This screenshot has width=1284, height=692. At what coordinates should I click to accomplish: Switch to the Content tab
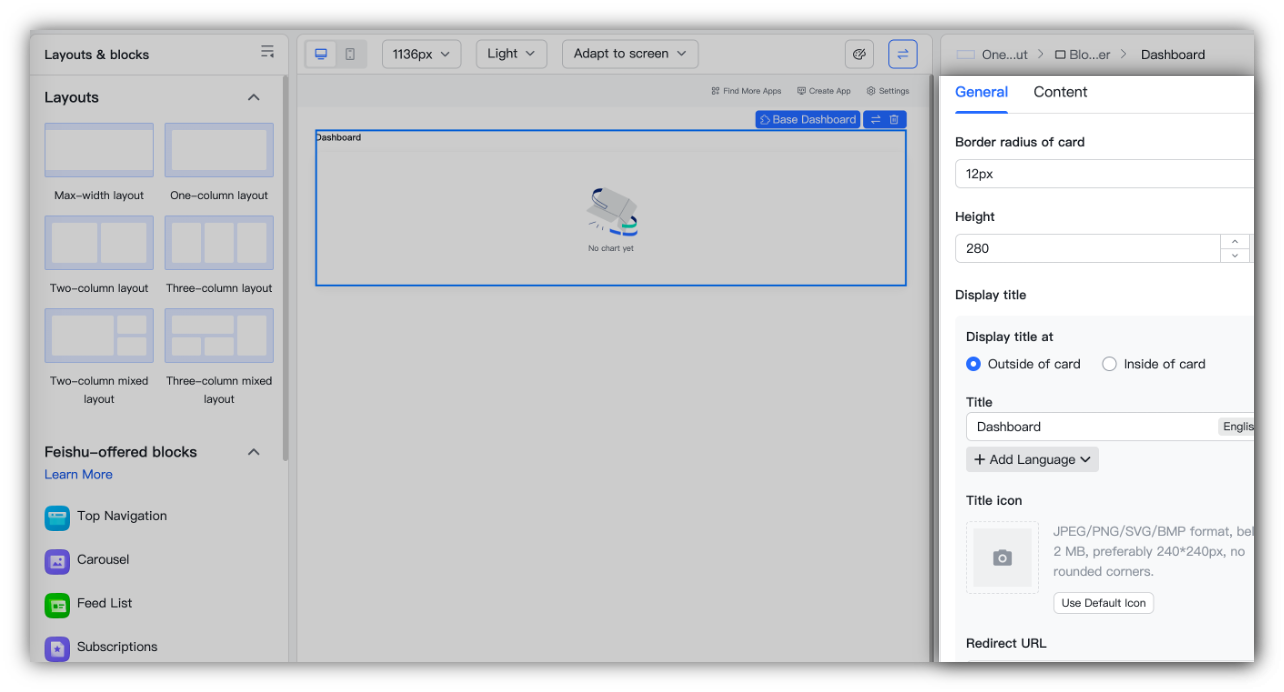pyautogui.click(x=1060, y=92)
